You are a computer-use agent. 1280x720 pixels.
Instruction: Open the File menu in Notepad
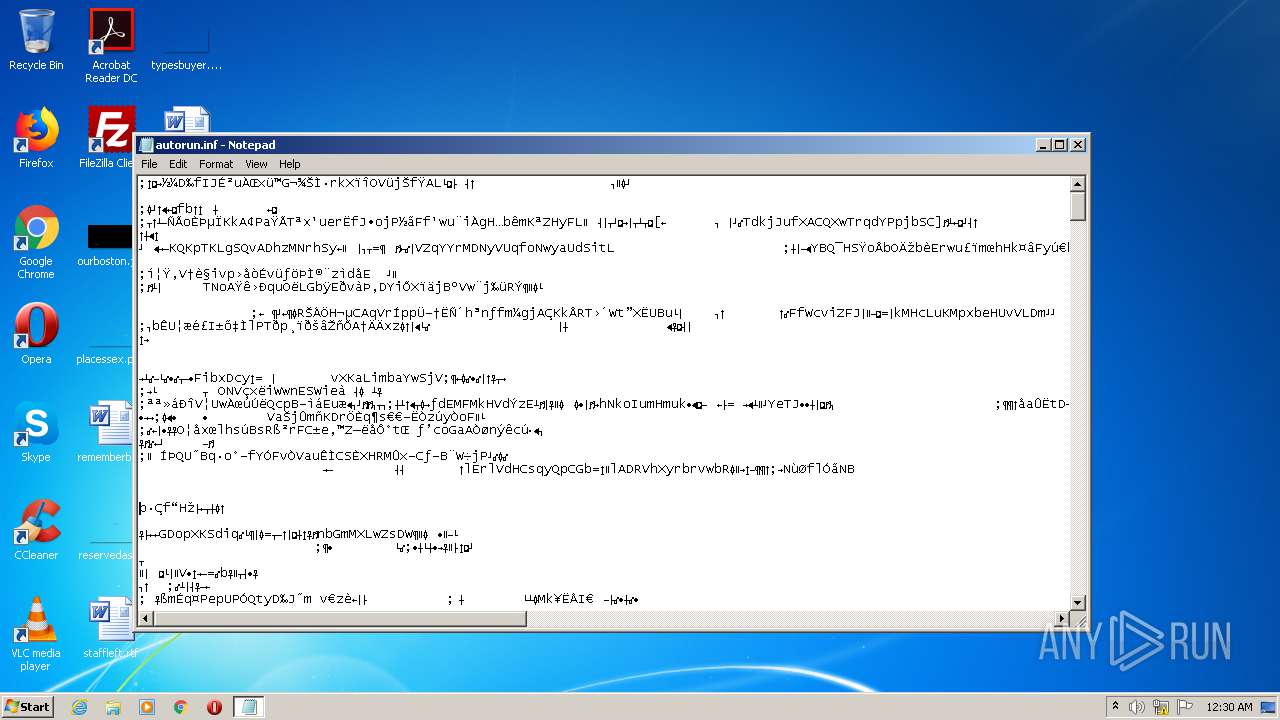pos(149,164)
